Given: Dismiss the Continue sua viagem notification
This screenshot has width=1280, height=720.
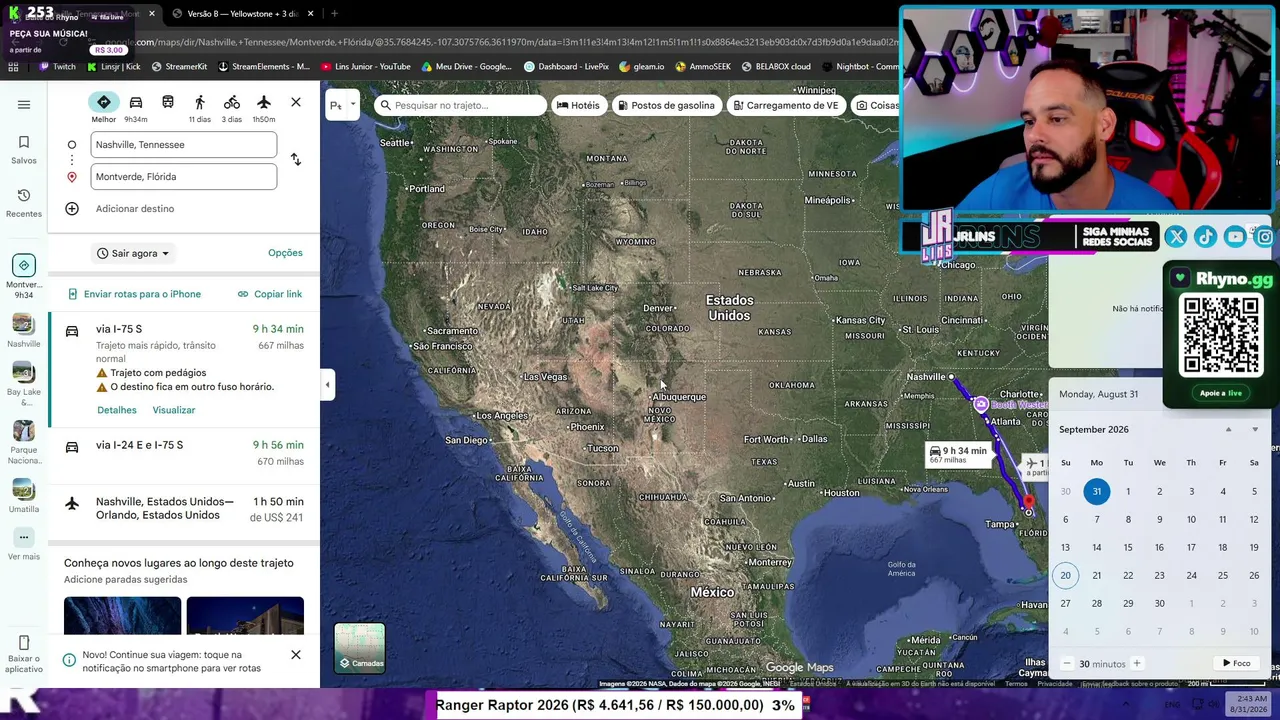Looking at the screenshot, I should coord(296,655).
